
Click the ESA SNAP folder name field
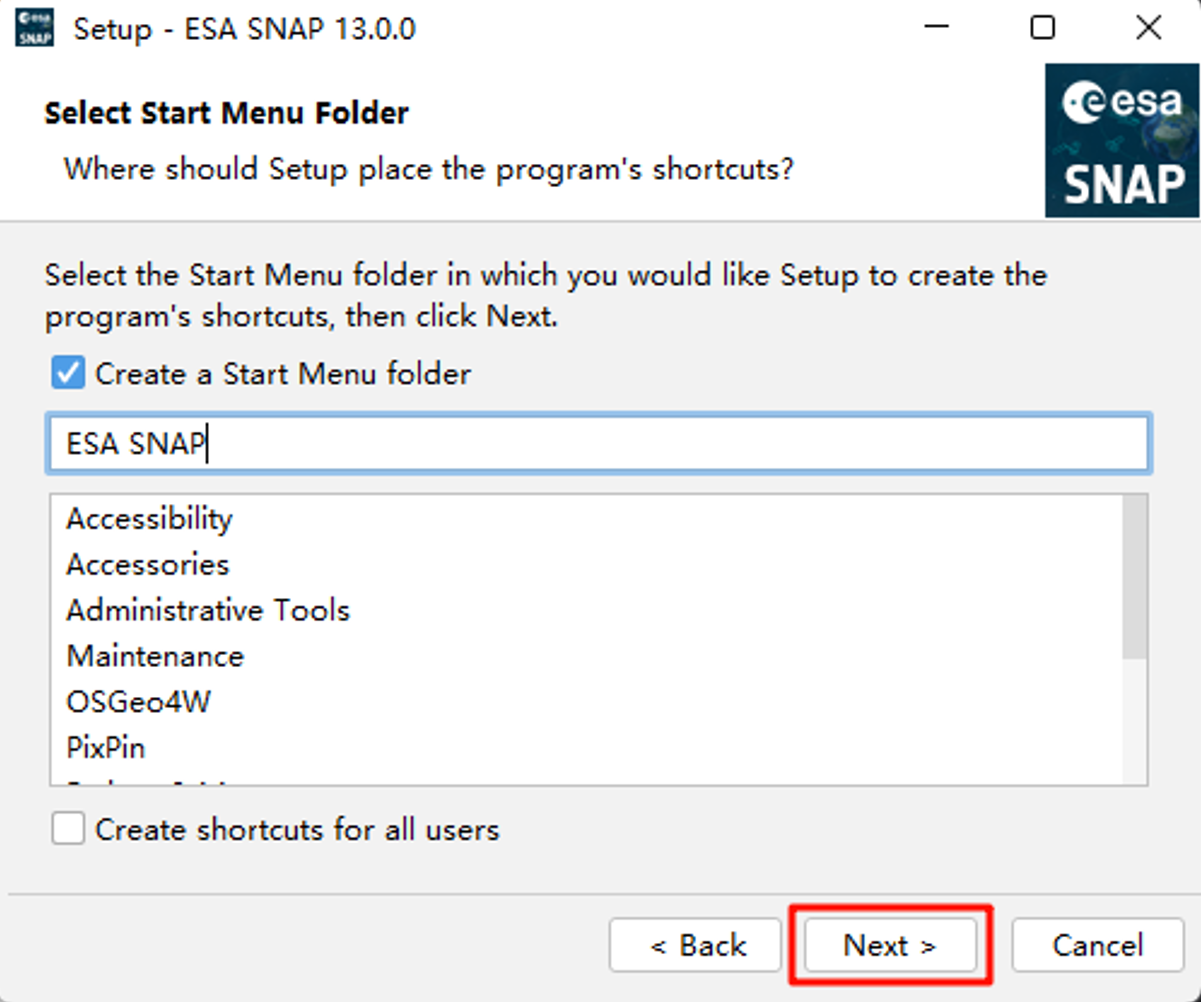(598, 444)
